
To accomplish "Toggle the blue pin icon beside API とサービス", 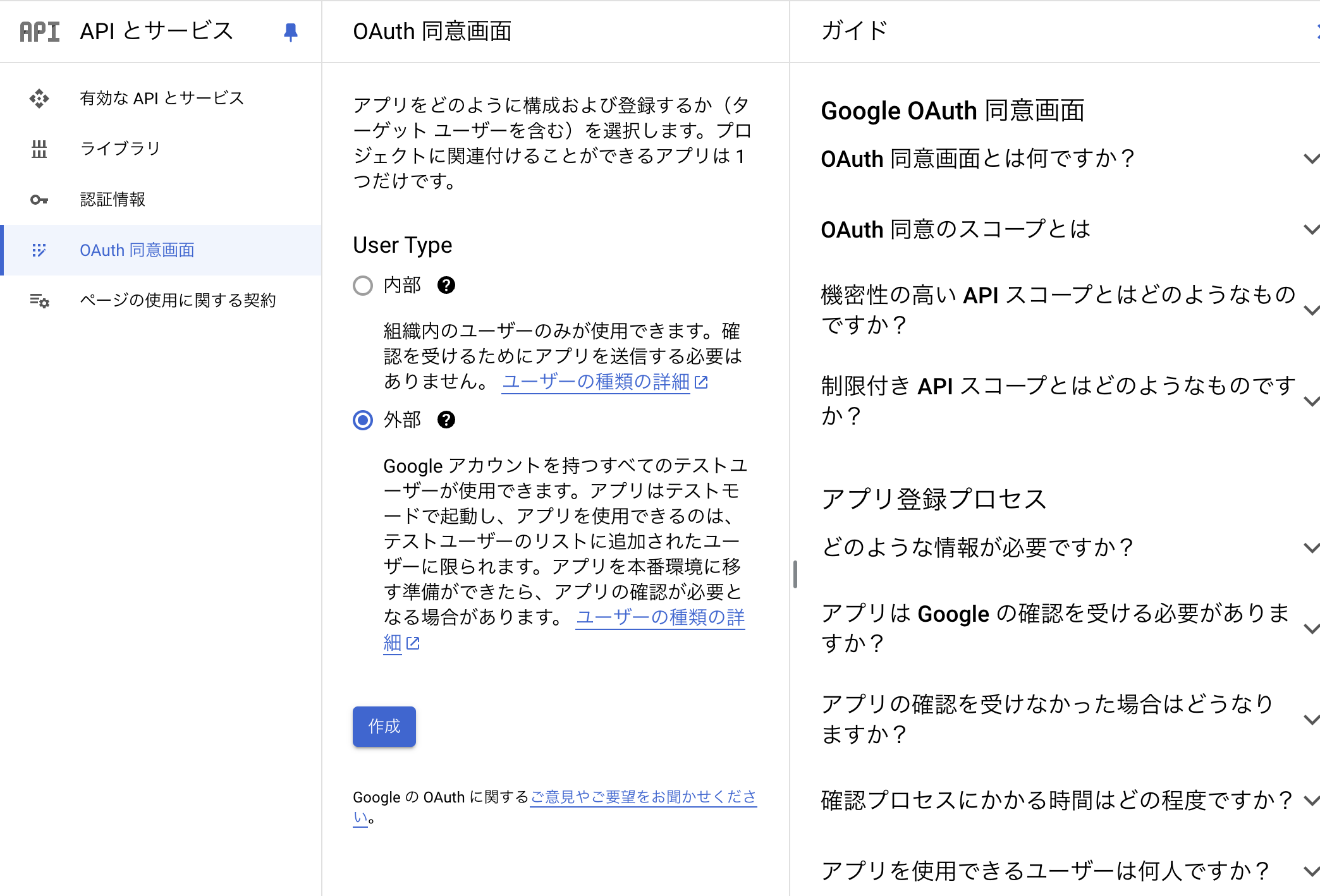I will (291, 32).
